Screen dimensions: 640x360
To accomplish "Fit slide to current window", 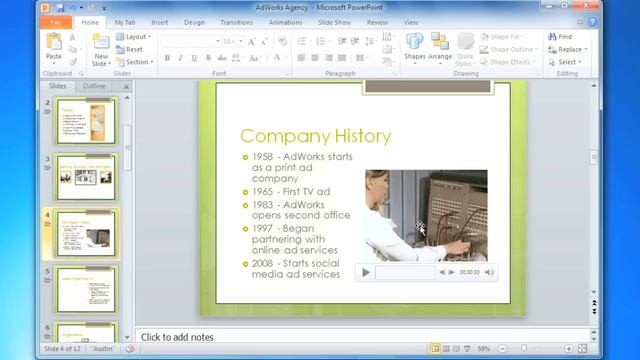I will click(x=583, y=349).
